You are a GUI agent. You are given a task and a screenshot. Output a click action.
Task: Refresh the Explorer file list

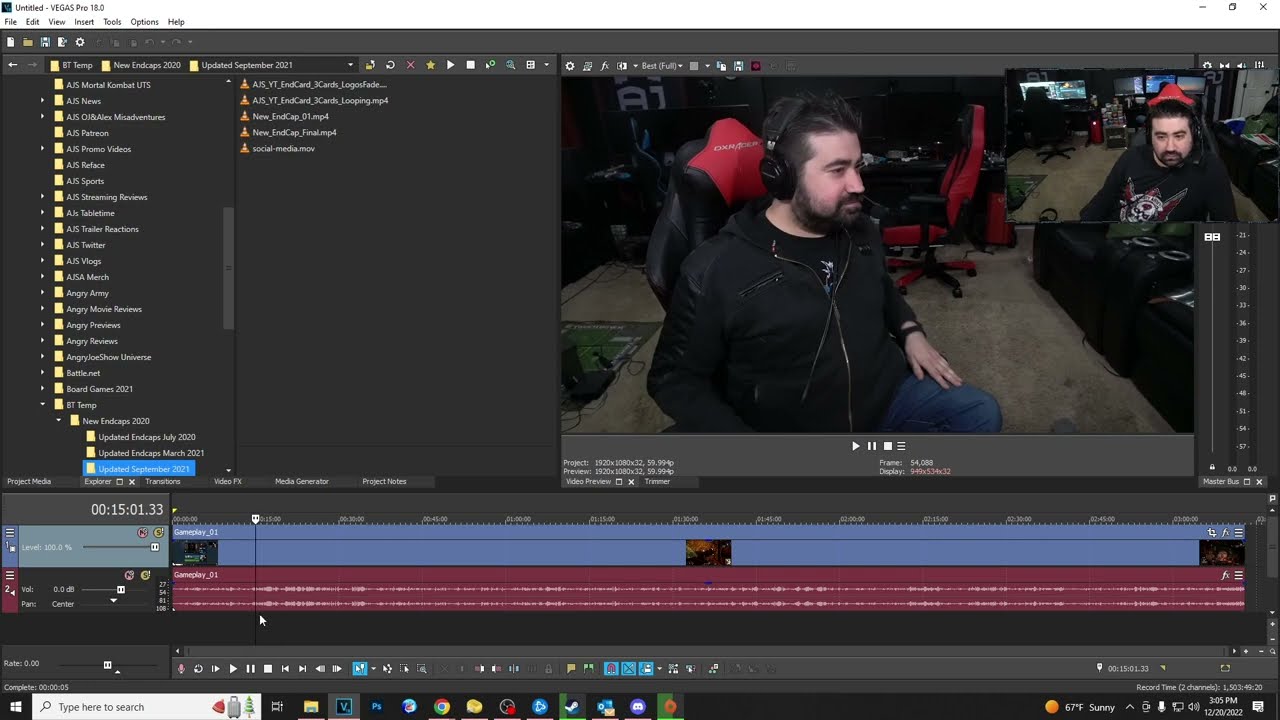[x=390, y=65]
